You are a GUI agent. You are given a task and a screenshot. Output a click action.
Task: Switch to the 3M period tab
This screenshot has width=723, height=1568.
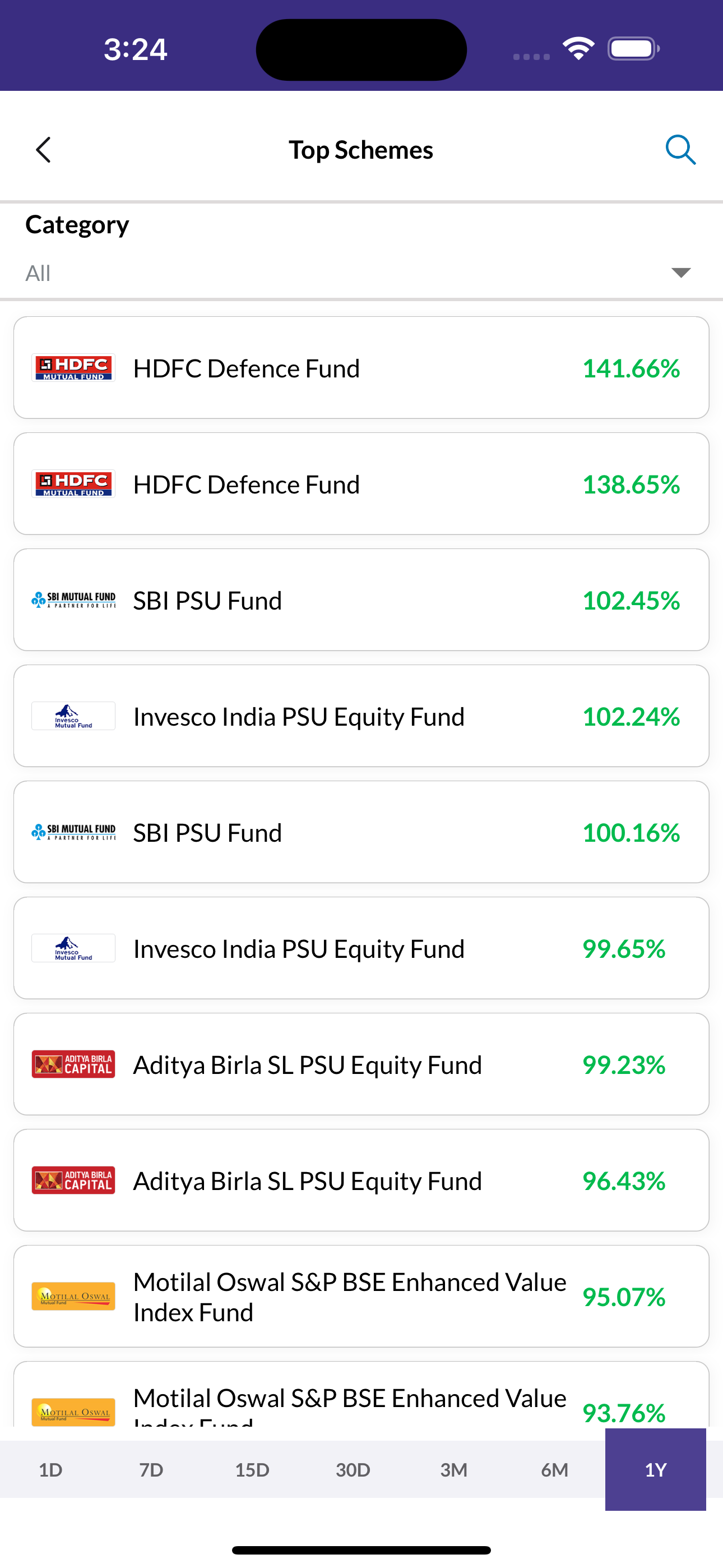454,1469
